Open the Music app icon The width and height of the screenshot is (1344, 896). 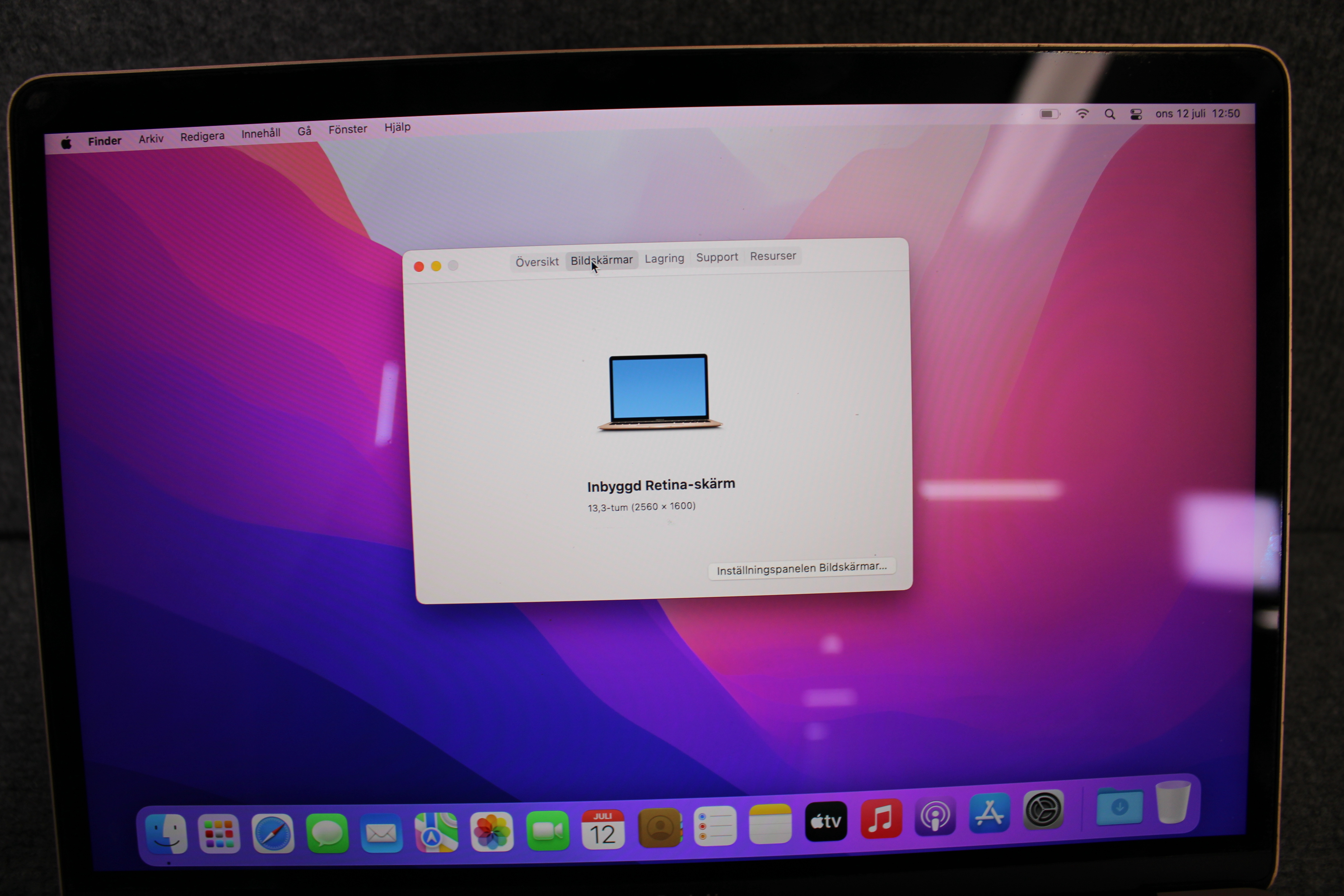tap(881, 819)
